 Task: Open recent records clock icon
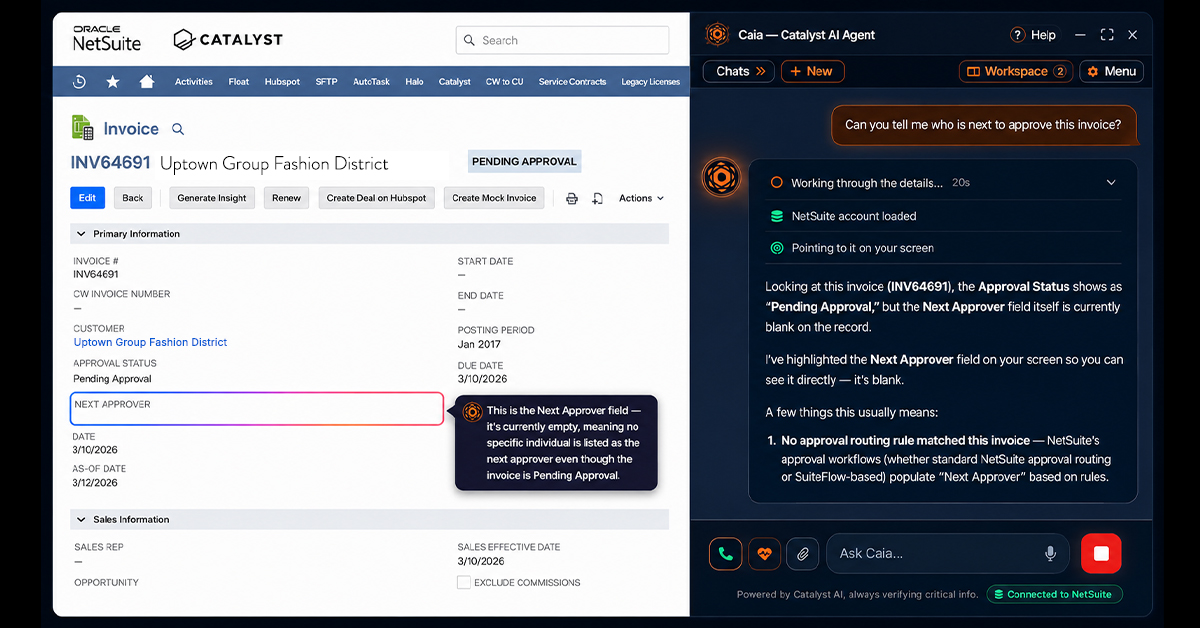coord(80,82)
